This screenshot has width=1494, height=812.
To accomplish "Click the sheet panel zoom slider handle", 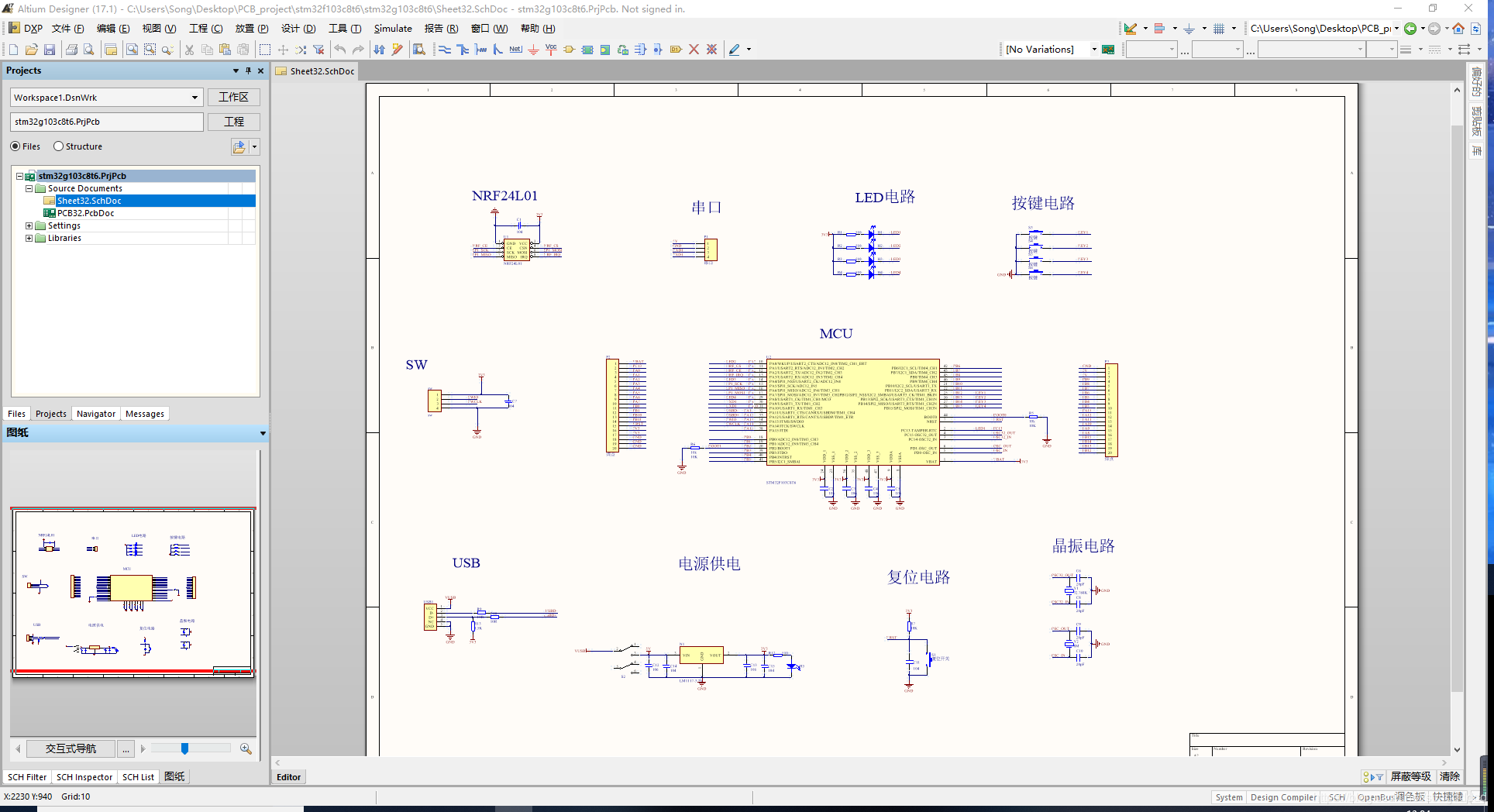I will [184, 748].
